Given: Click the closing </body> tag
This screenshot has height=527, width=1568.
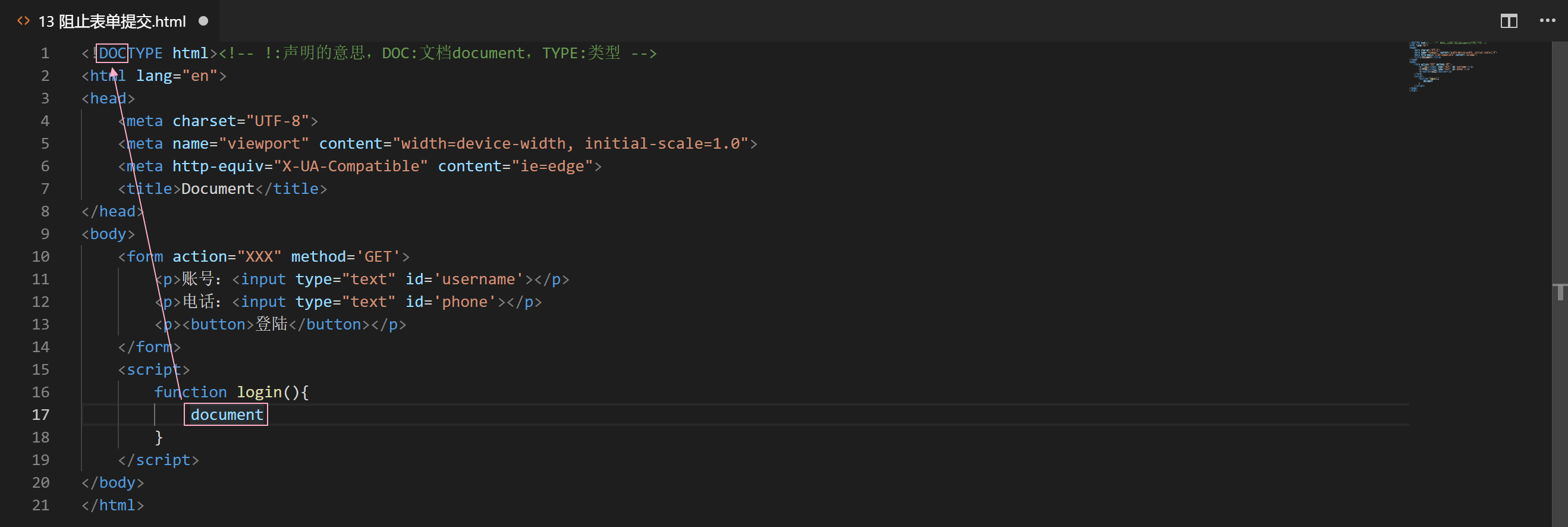Looking at the screenshot, I should tap(112, 482).
